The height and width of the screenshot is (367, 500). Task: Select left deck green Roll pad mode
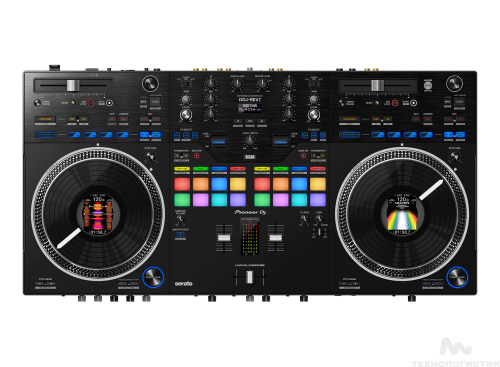coord(201,169)
